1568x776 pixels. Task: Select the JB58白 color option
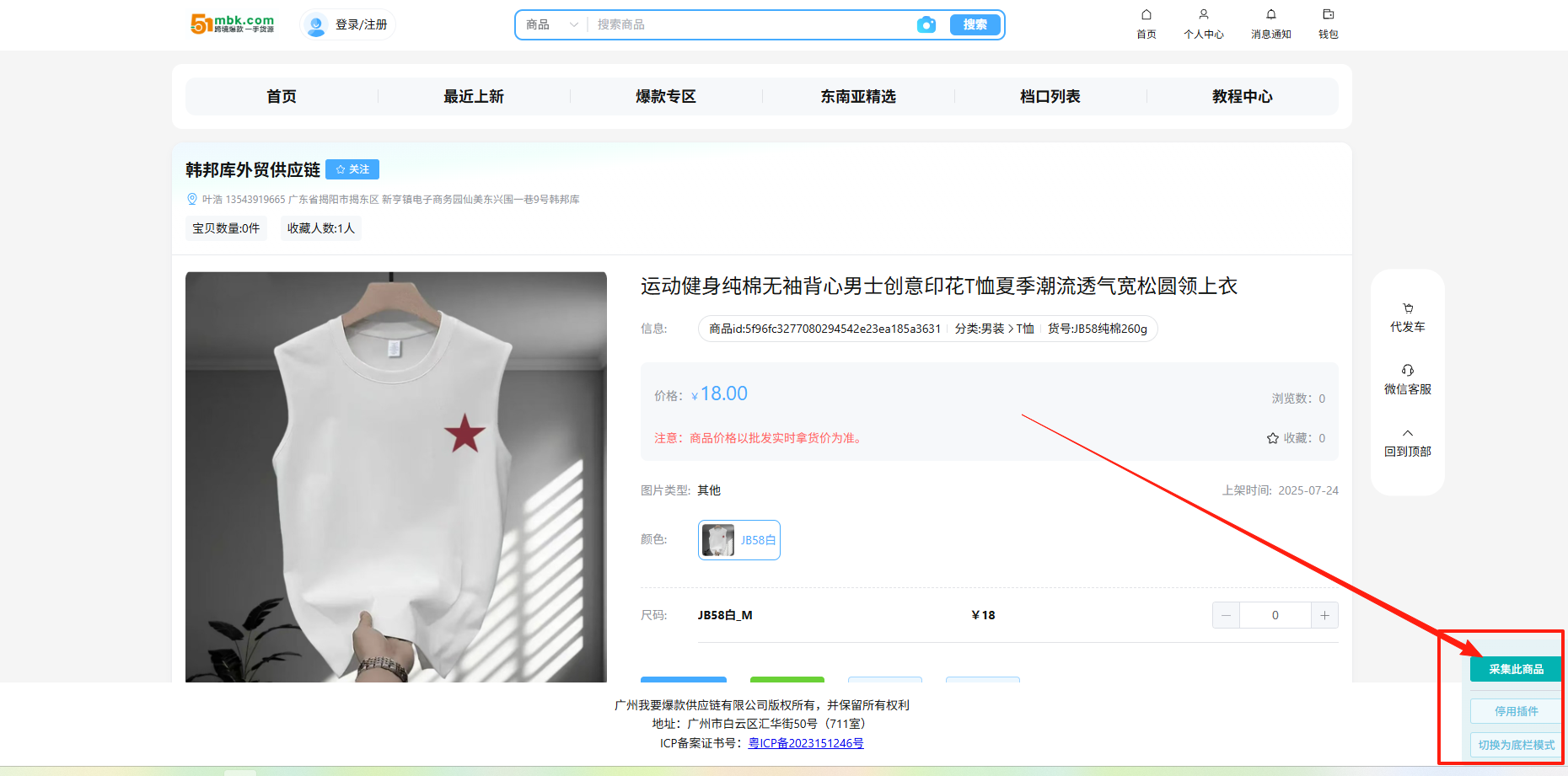(739, 540)
